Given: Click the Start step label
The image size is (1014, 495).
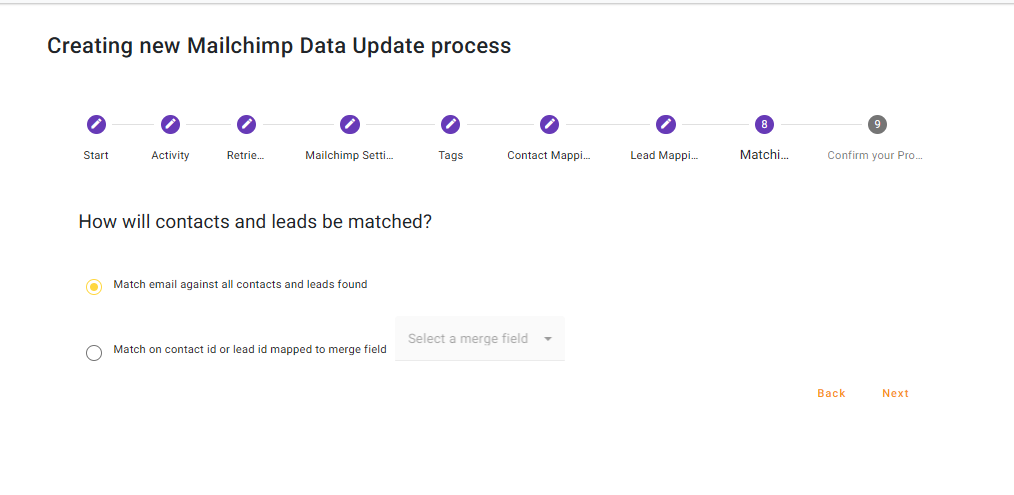Looking at the screenshot, I should pos(96,155).
